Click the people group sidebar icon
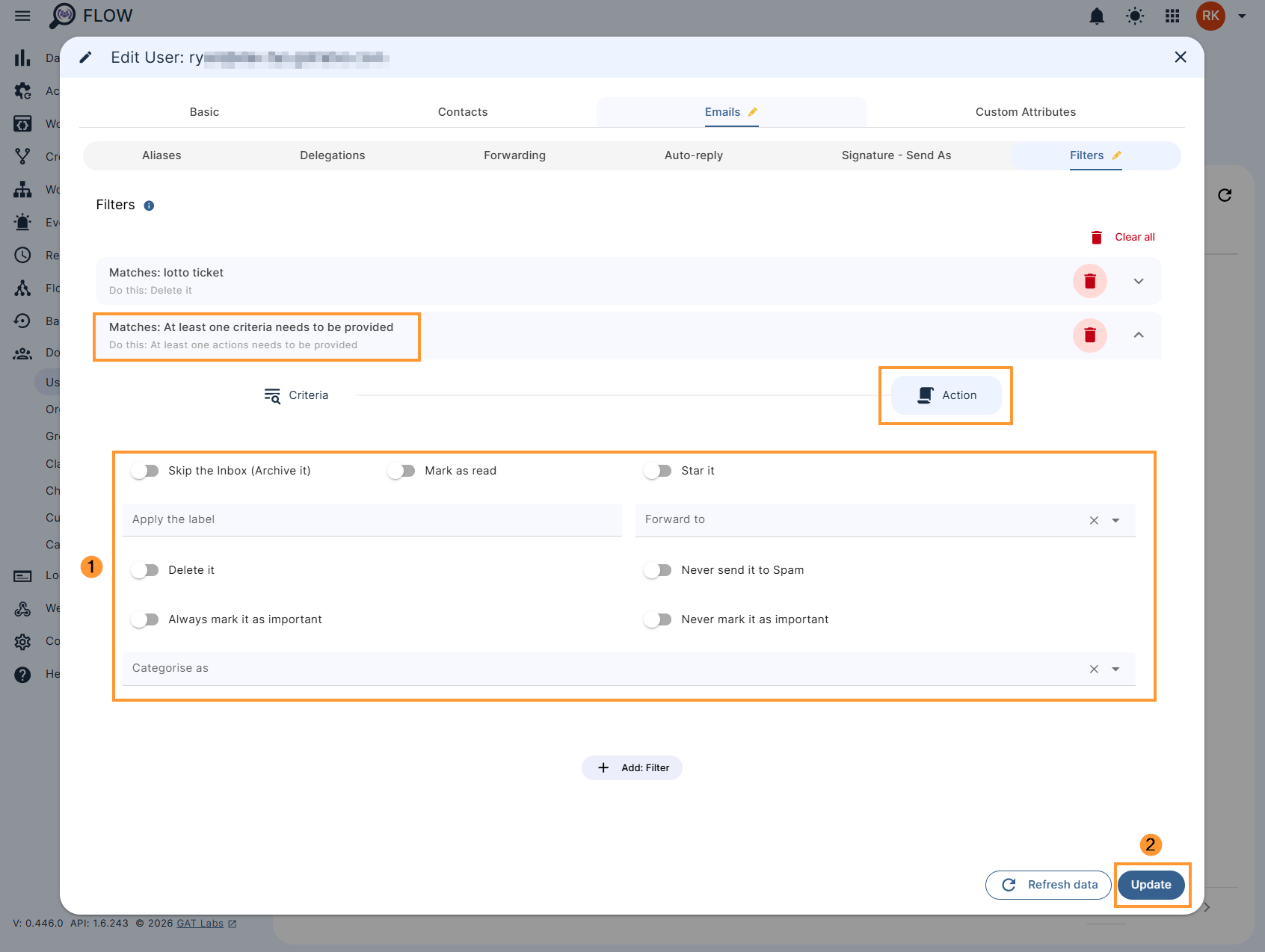 coord(22,353)
